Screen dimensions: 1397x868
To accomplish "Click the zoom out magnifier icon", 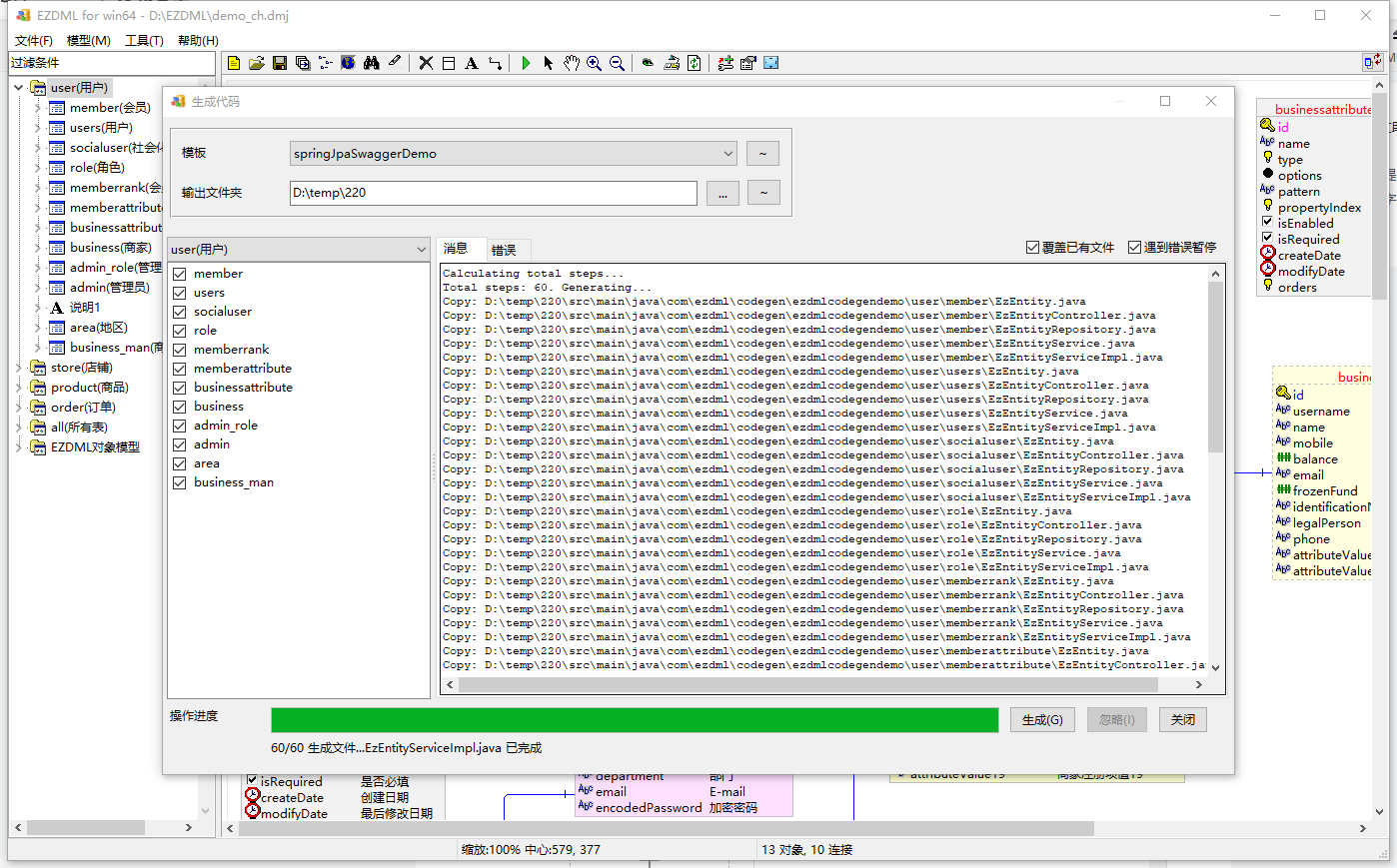I will [618, 63].
